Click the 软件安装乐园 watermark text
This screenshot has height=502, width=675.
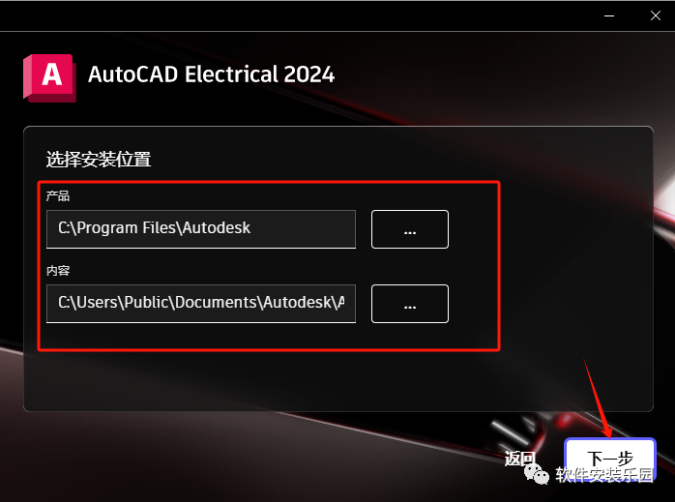(604, 474)
